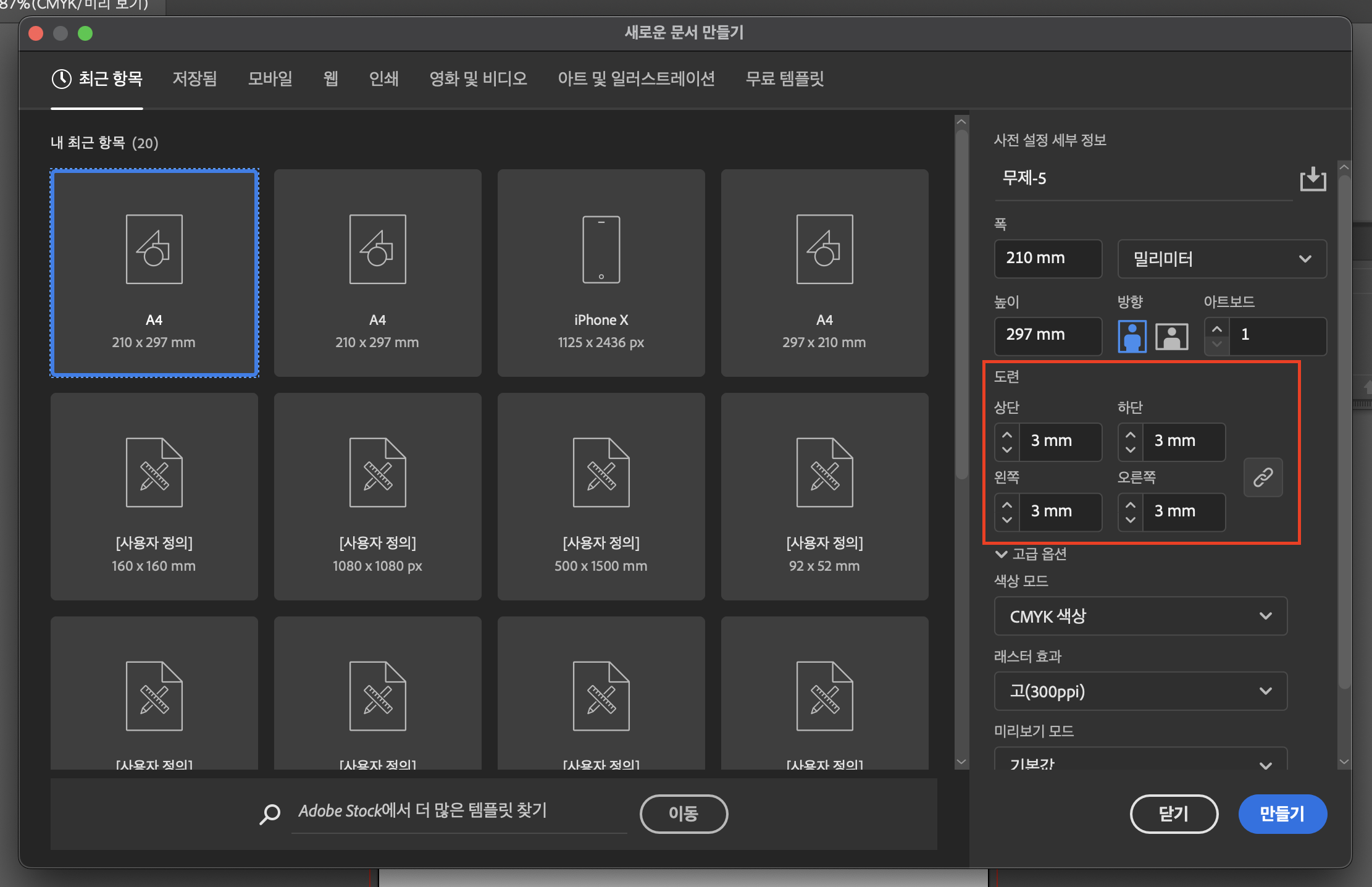The width and height of the screenshot is (1372, 887).
Task: Open the 모바일 tab
Action: (x=270, y=79)
